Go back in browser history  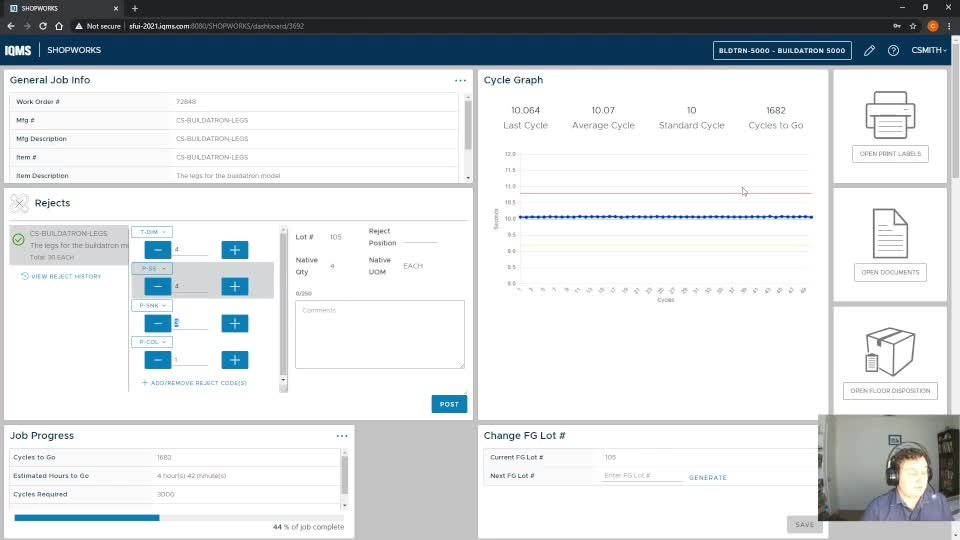click(10, 26)
